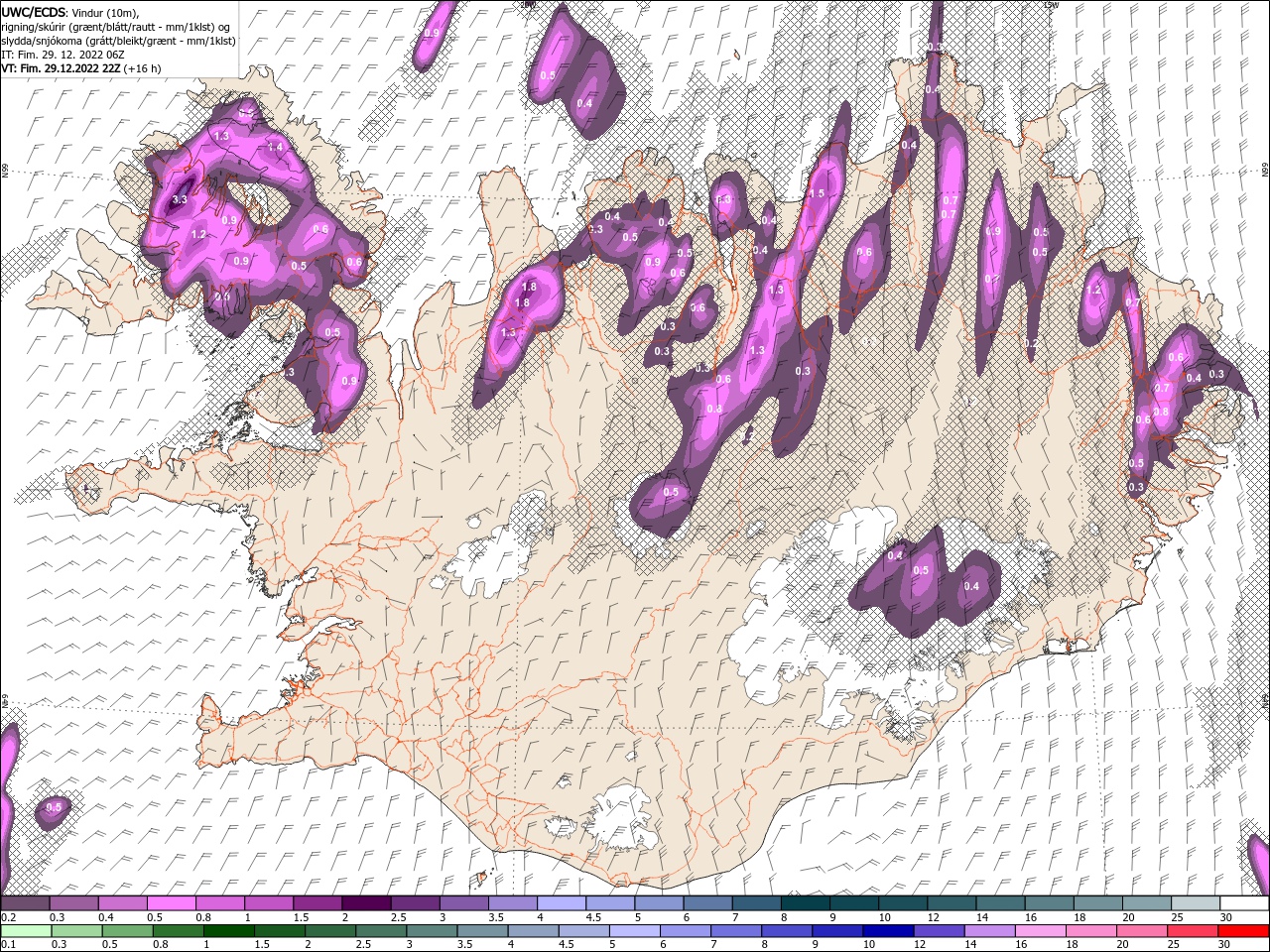The width and height of the screenshot is (1270, 952).
Task: Select the bright red 30 rain legend swatch
Action: pos(1244,931)
